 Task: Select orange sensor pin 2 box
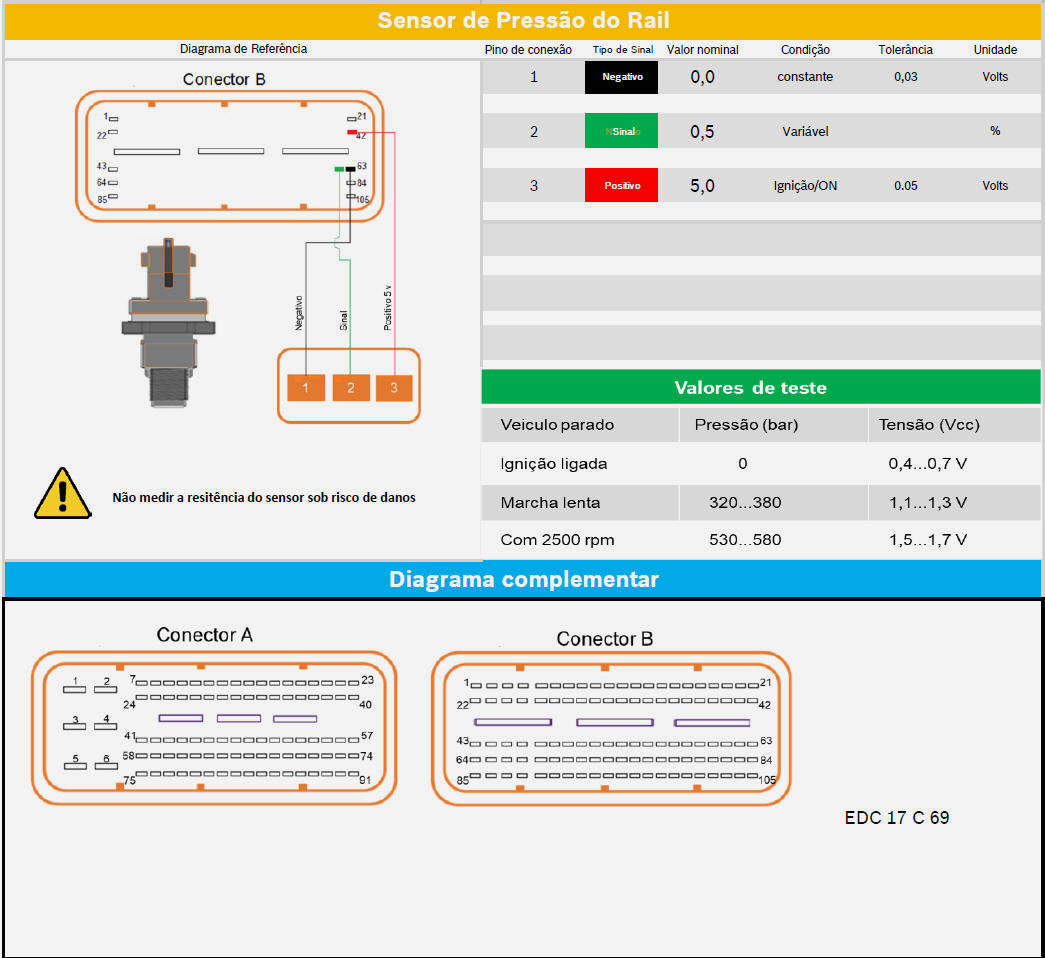pyautogui.click(x=350, y=388)
